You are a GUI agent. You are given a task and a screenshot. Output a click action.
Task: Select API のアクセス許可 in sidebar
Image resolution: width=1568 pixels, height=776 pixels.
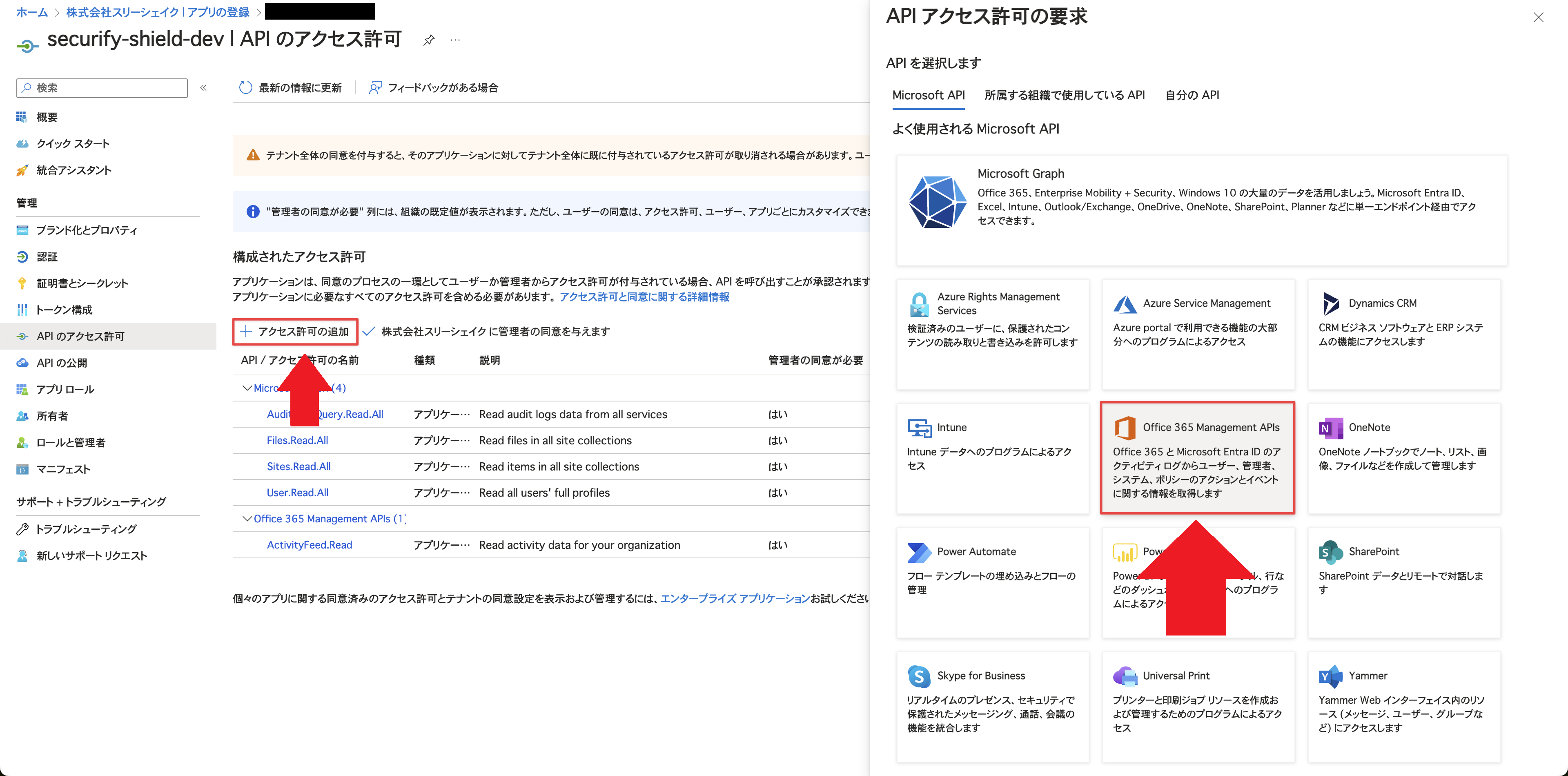(108, 336)
